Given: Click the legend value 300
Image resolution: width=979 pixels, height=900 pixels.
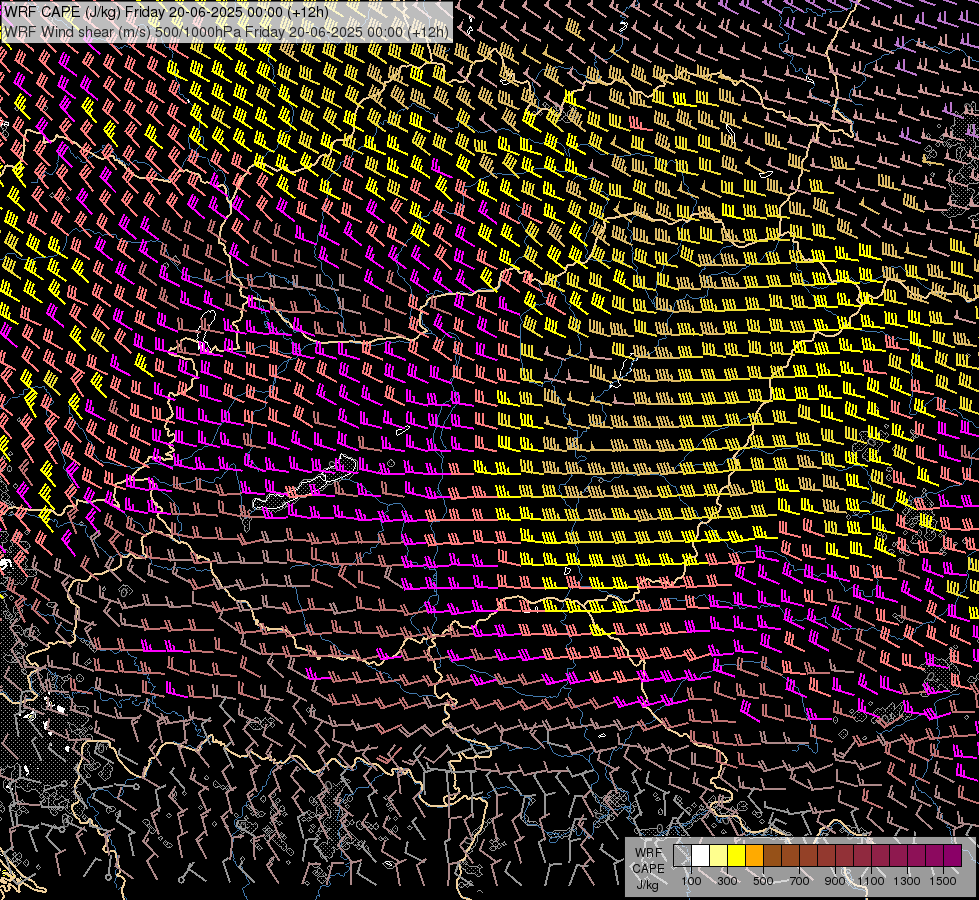Looking at the screenshot, I should click(727, 881).
